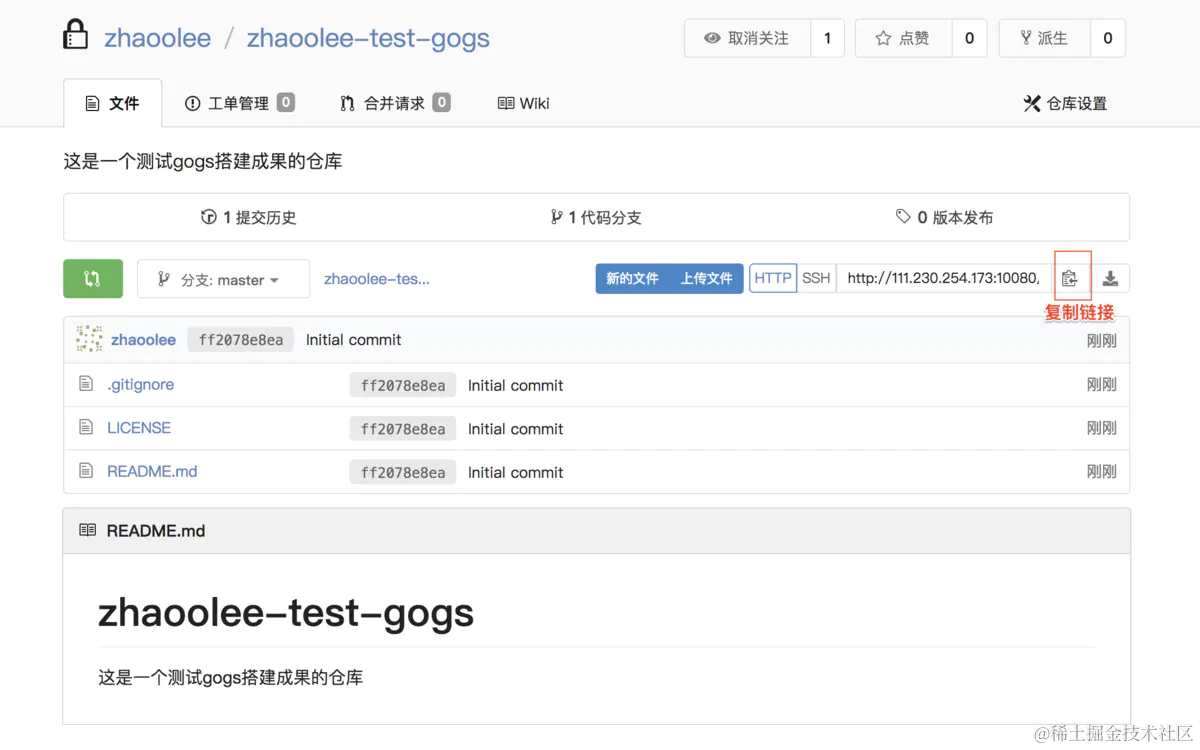Click the 取消关注 unwatch button

coord(747,38)
